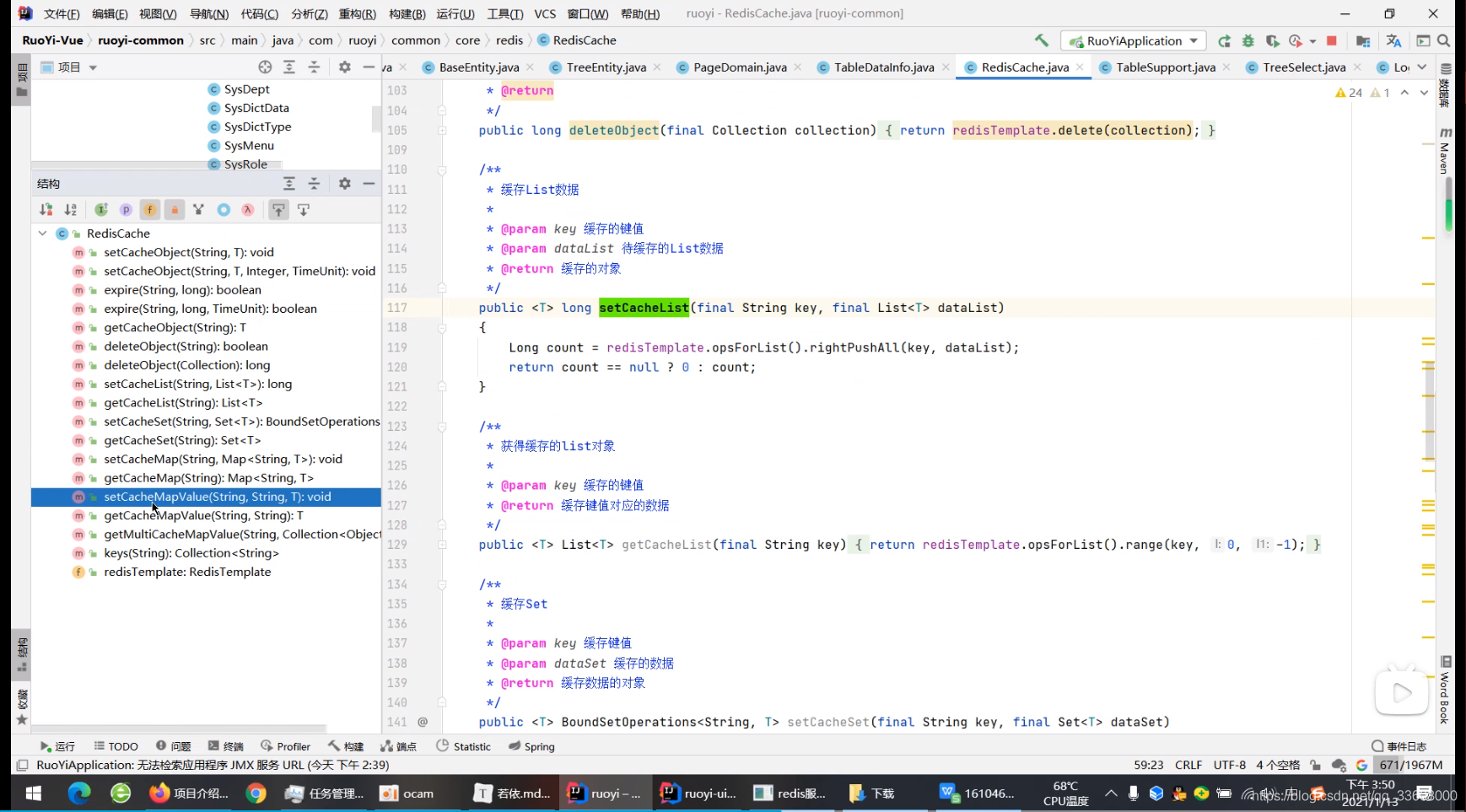Open the Windows Start menu
The height and width of the screenshot is (812, 1466).
pyautogui.click(x=34, y=793)
